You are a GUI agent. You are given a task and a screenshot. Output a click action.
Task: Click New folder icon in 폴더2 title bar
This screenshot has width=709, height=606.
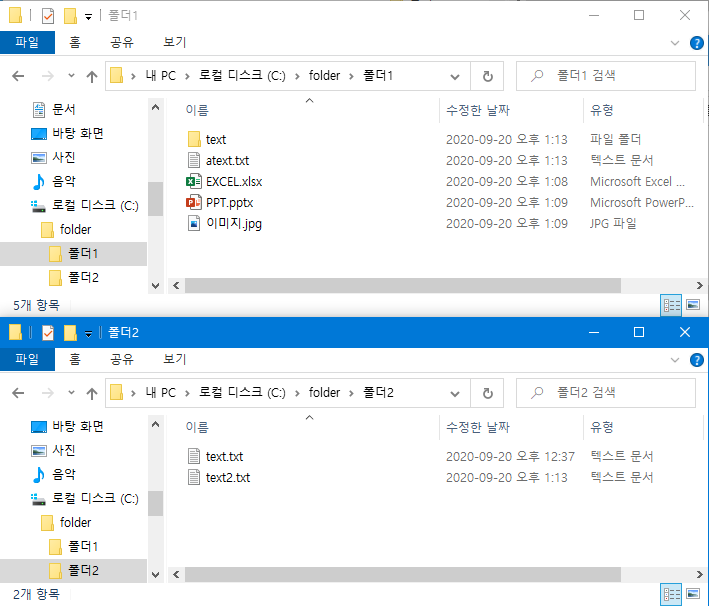click(x=70, y=333)
